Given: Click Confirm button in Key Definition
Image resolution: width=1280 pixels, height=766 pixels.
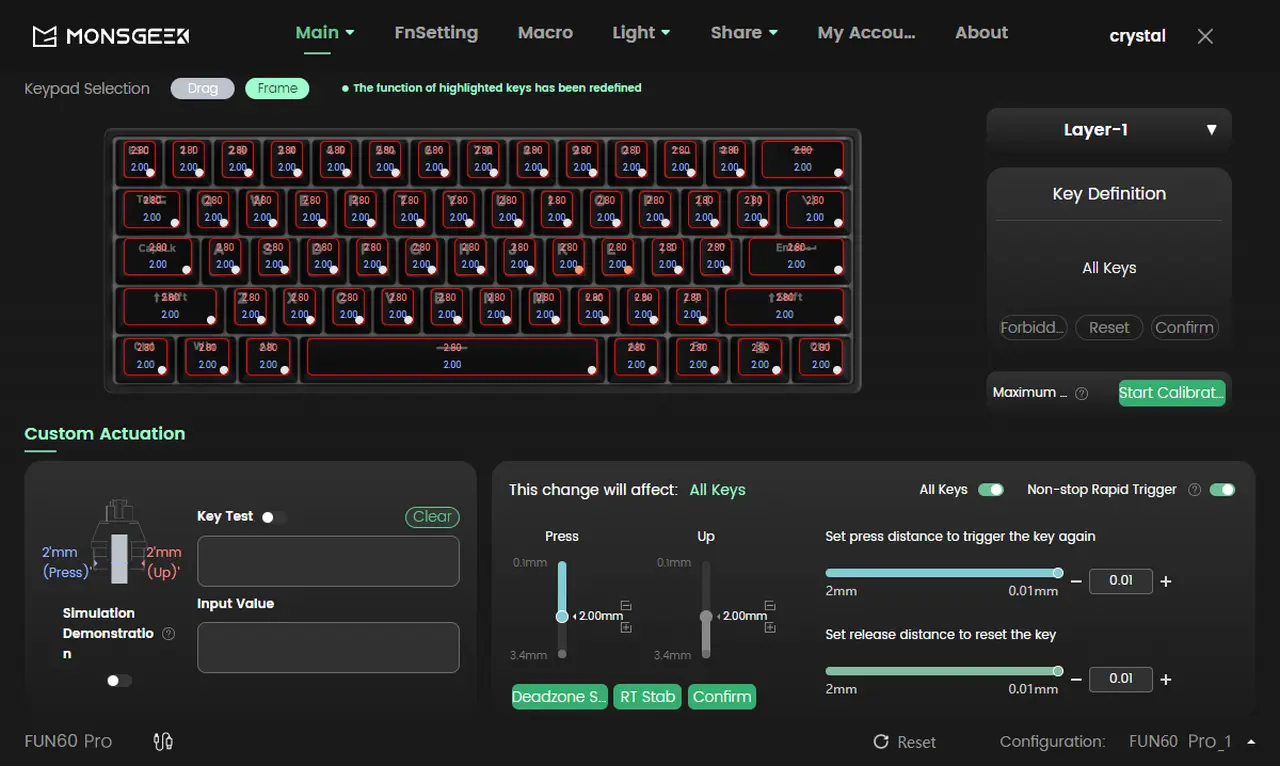Looking at the screenshot, I should coord(1184,328).
